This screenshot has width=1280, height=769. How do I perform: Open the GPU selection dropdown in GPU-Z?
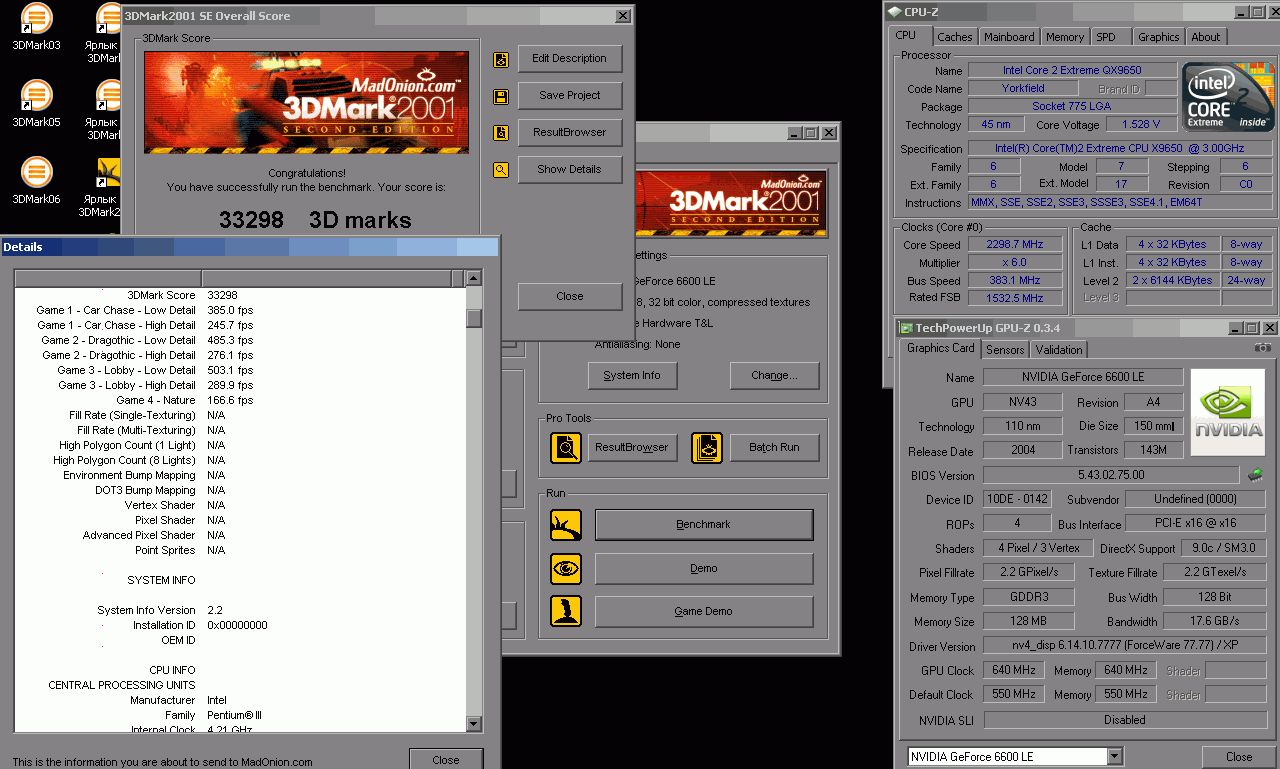(1114, 757)
